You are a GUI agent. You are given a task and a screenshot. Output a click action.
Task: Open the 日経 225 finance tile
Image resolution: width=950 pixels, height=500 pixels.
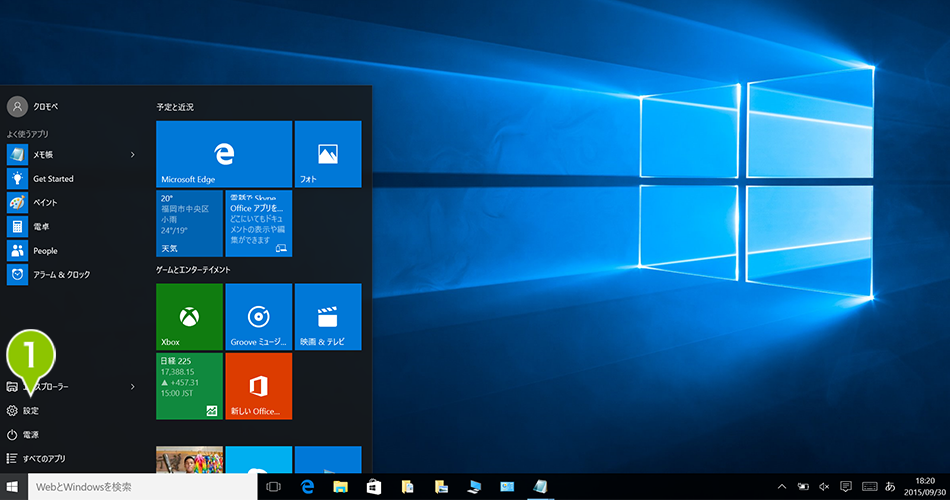point(190,386)
